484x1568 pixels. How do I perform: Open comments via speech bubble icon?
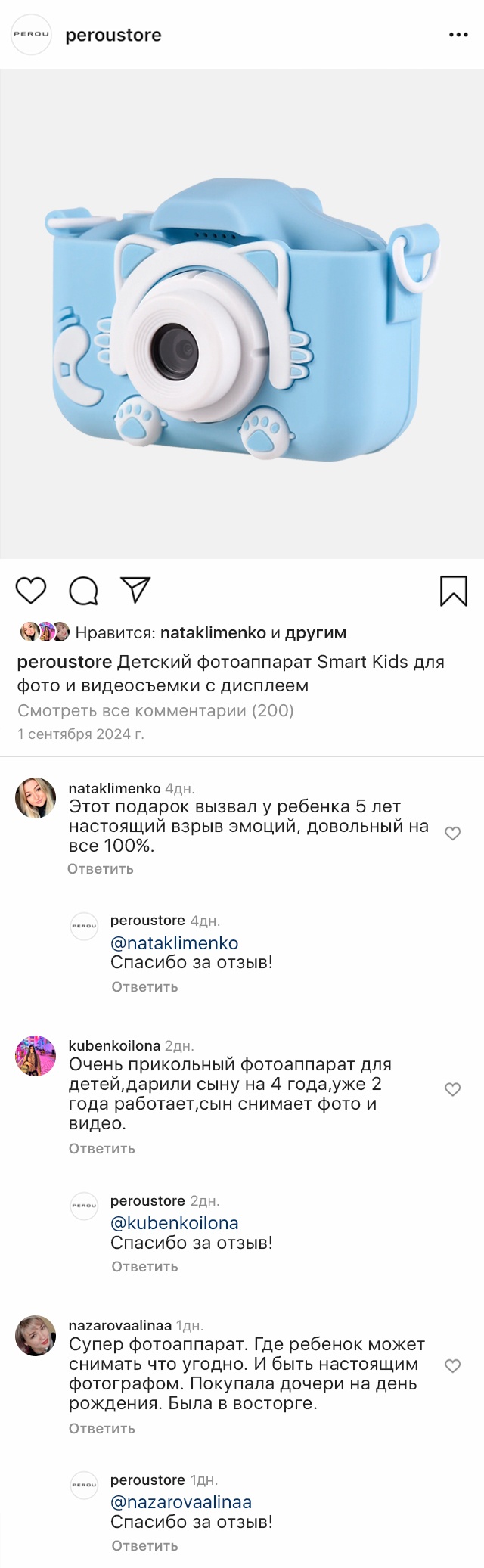pos(83,591)
